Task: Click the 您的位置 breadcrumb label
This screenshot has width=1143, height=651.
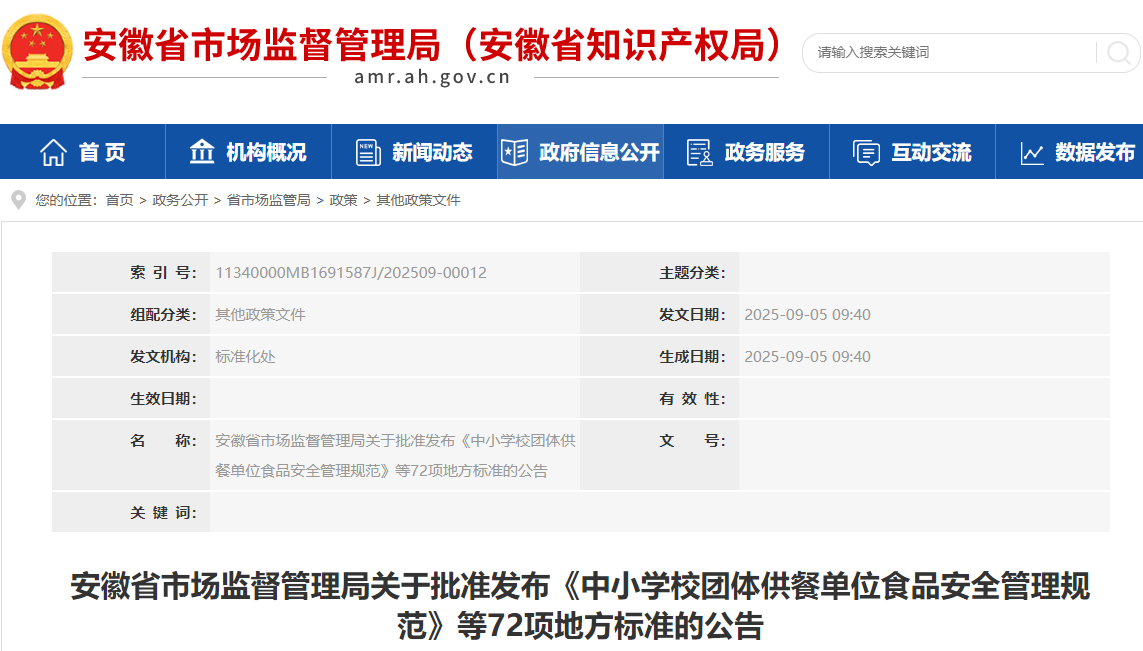Action: [66, 200]
